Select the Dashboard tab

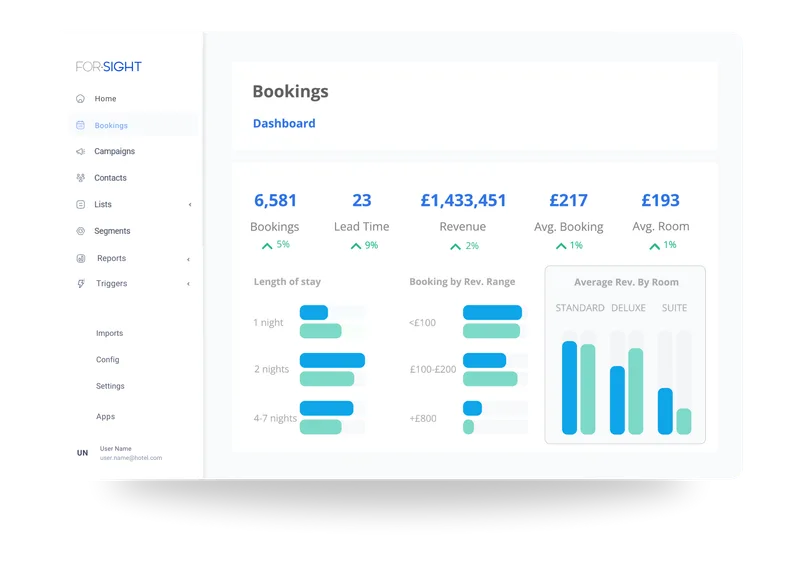click(284, 124)
